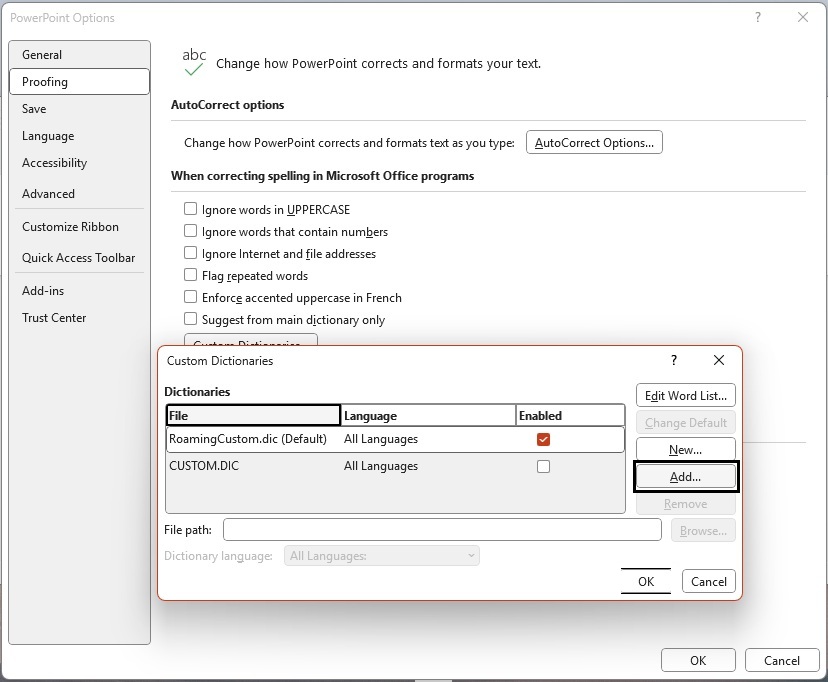Select Quick Access Toolbar in sidebar
The image size is (828, 682).
(78, 258)
